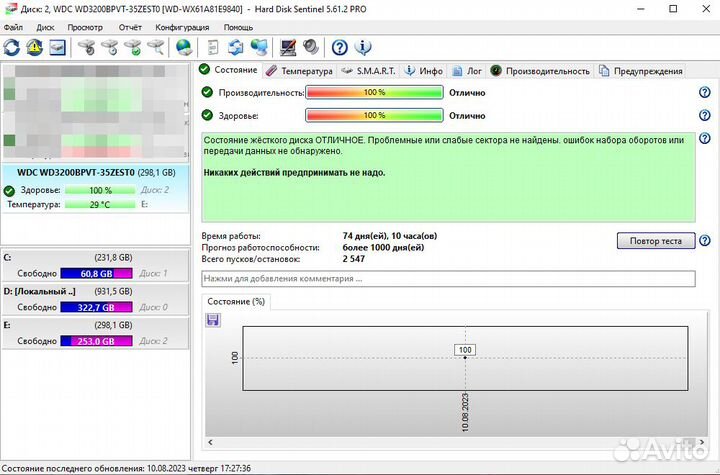The width and height of the screenshot is (720, 475).
Task: Click the Здоровье 100 % bar in right panel
Action: tap(374, 115)
